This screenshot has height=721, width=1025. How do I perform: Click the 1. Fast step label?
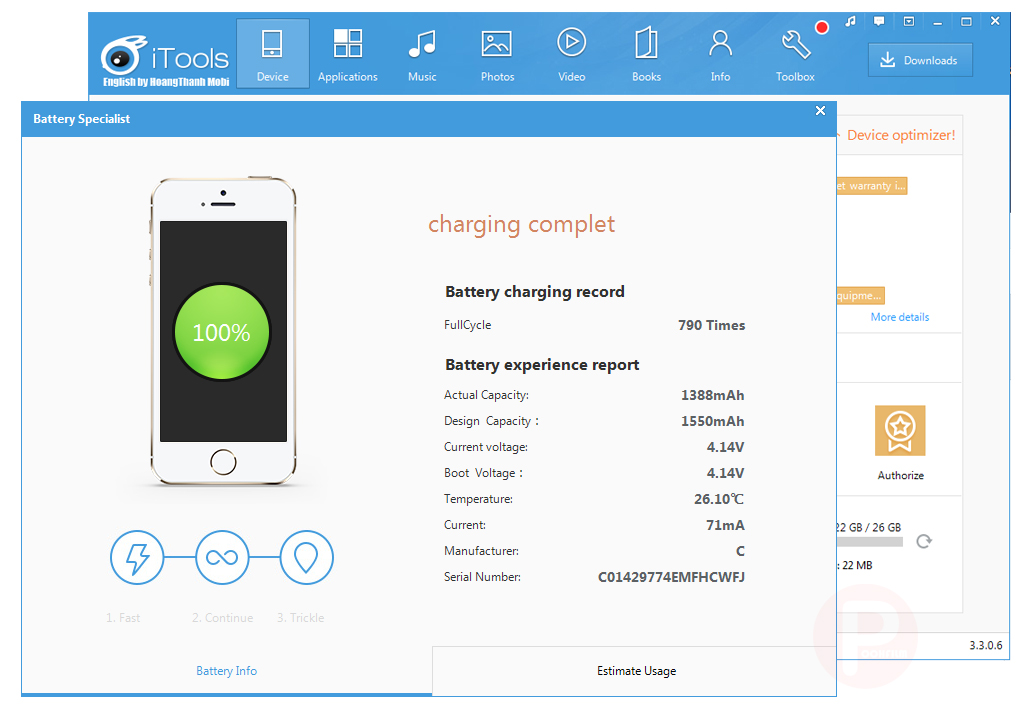(x=123, y=618)
